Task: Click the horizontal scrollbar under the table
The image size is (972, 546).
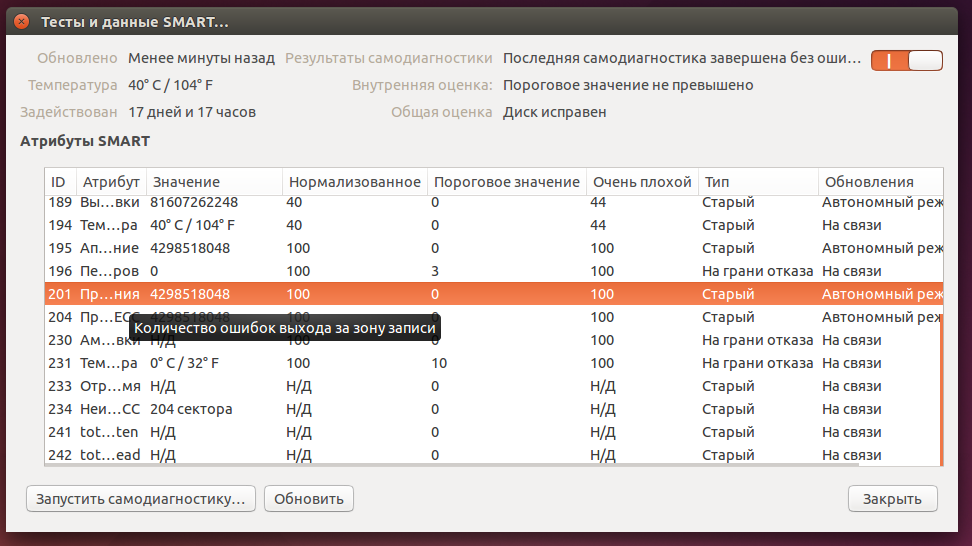Action: click(x=450, y=465)
